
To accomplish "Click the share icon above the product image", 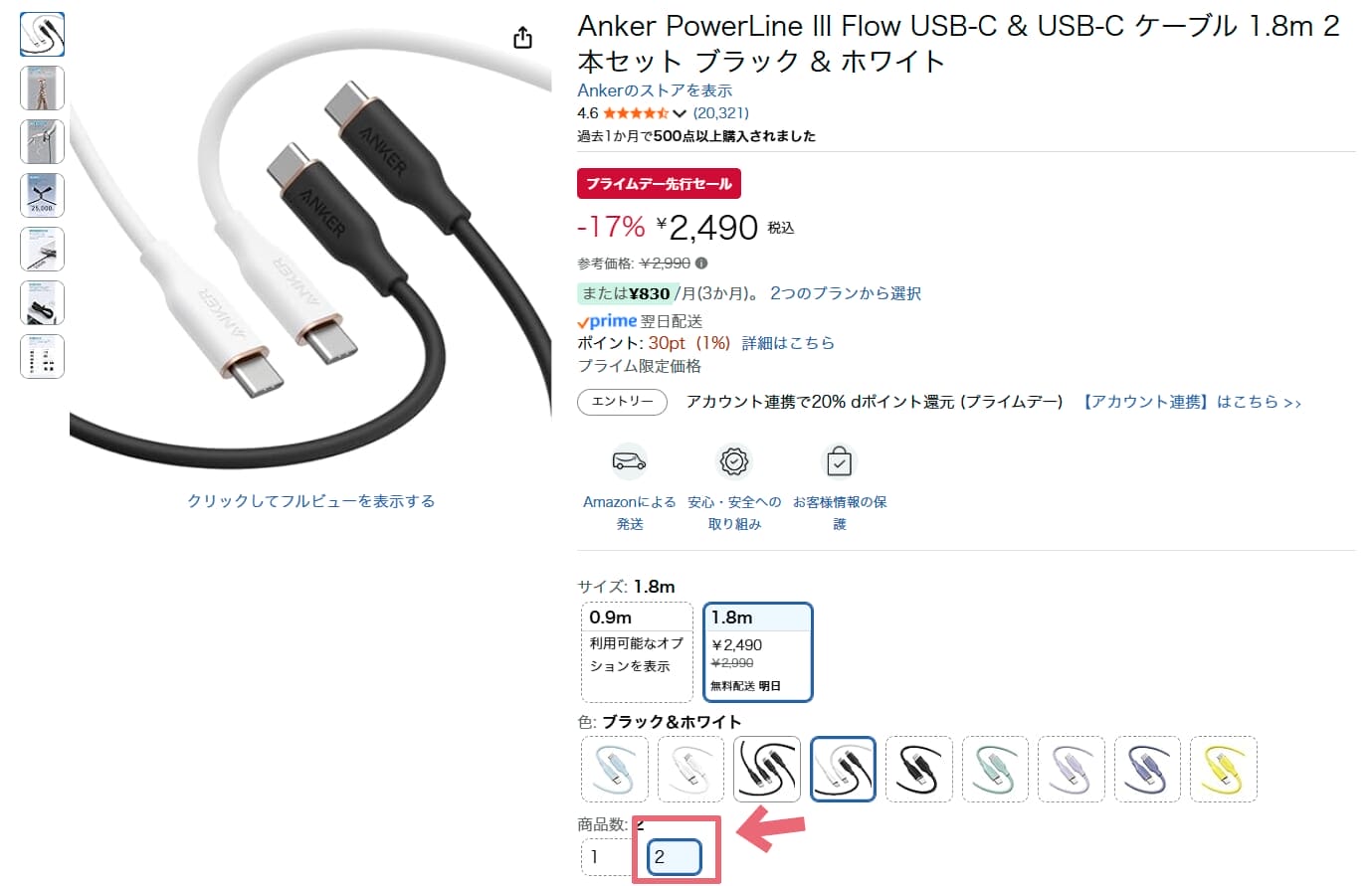I will tap(522, 38).
